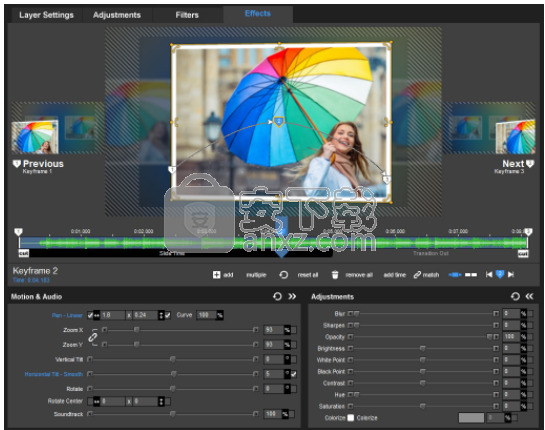This screenshot has width=545, height=430.
Task: Toggle the Rotate right-side checkbox
Action: pos(294,389)
